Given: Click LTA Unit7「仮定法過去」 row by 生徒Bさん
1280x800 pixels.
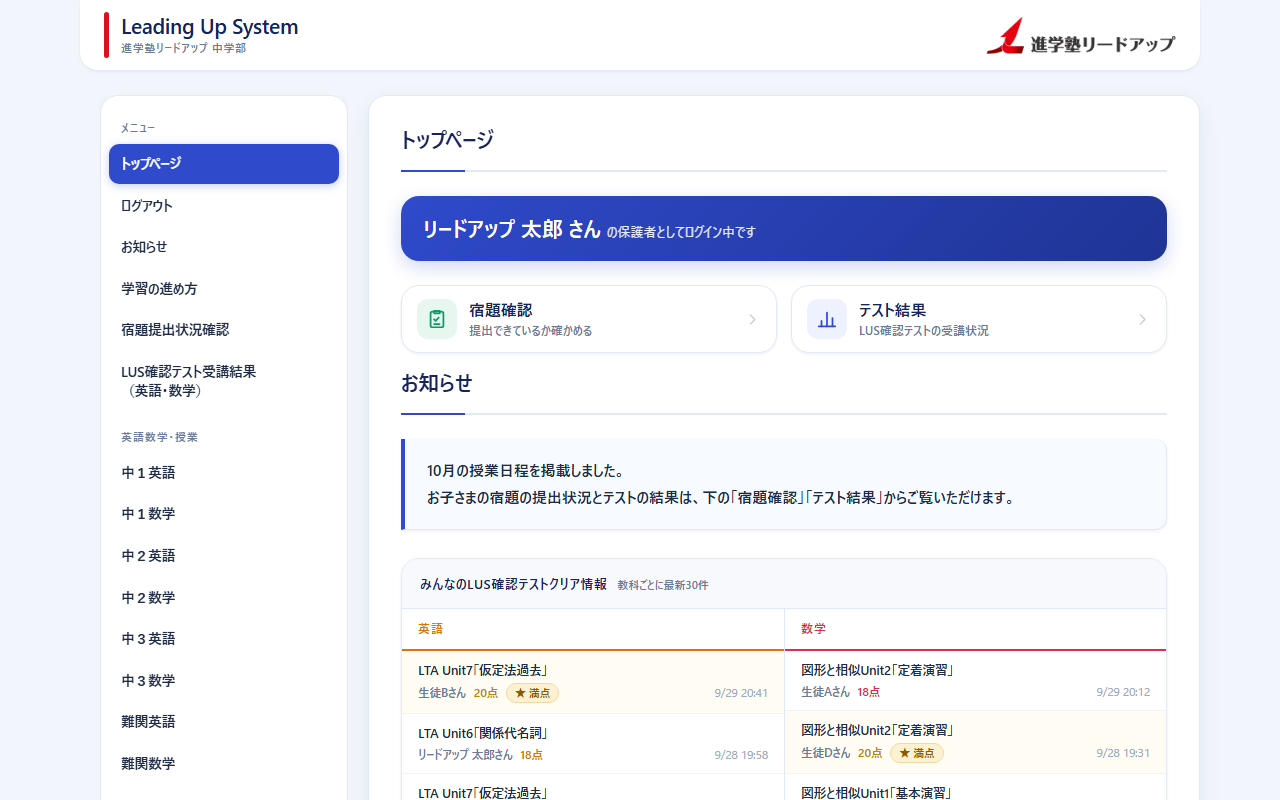Looking at the screenshot, I should 593,682.
